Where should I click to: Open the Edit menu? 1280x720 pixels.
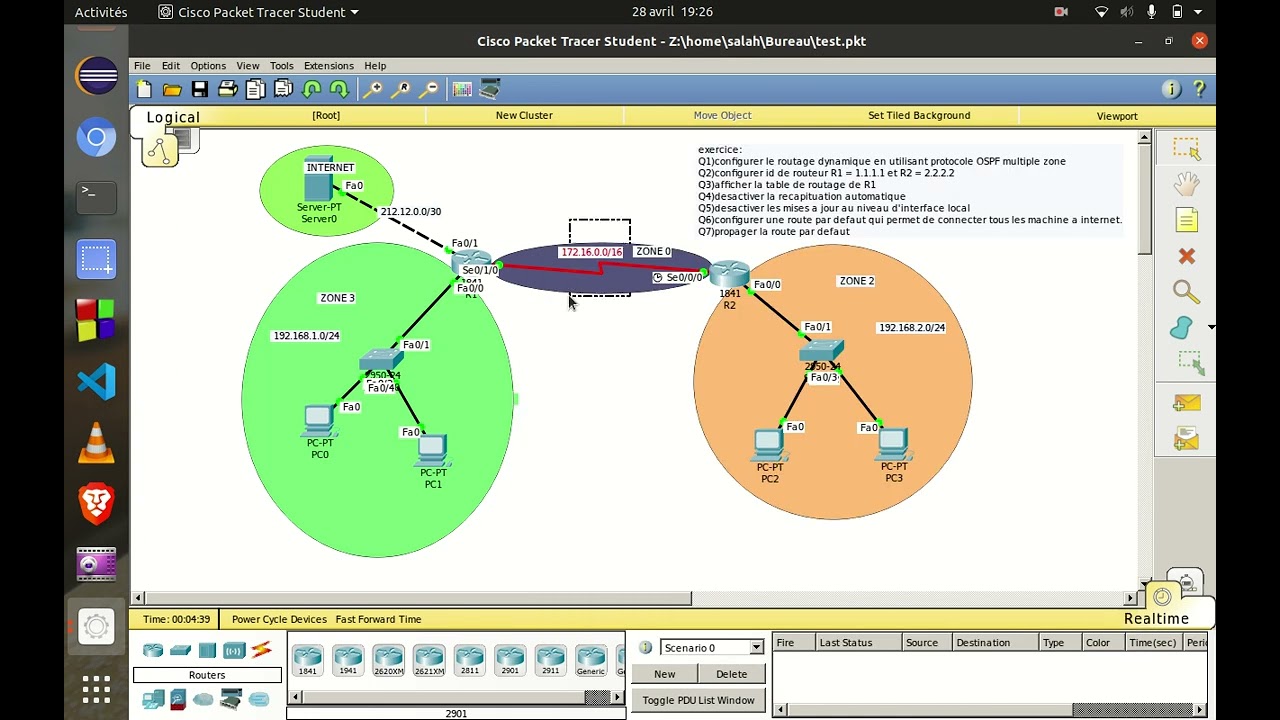click(171, 65)
